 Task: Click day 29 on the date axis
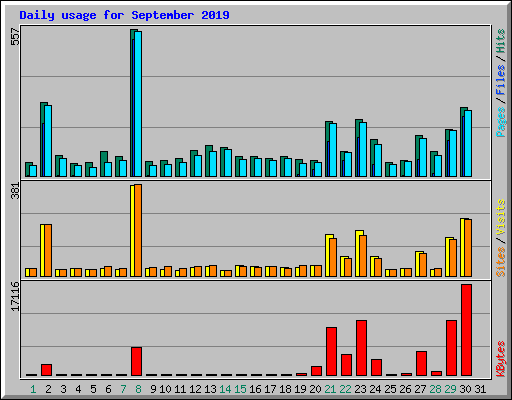pos(450,389)
